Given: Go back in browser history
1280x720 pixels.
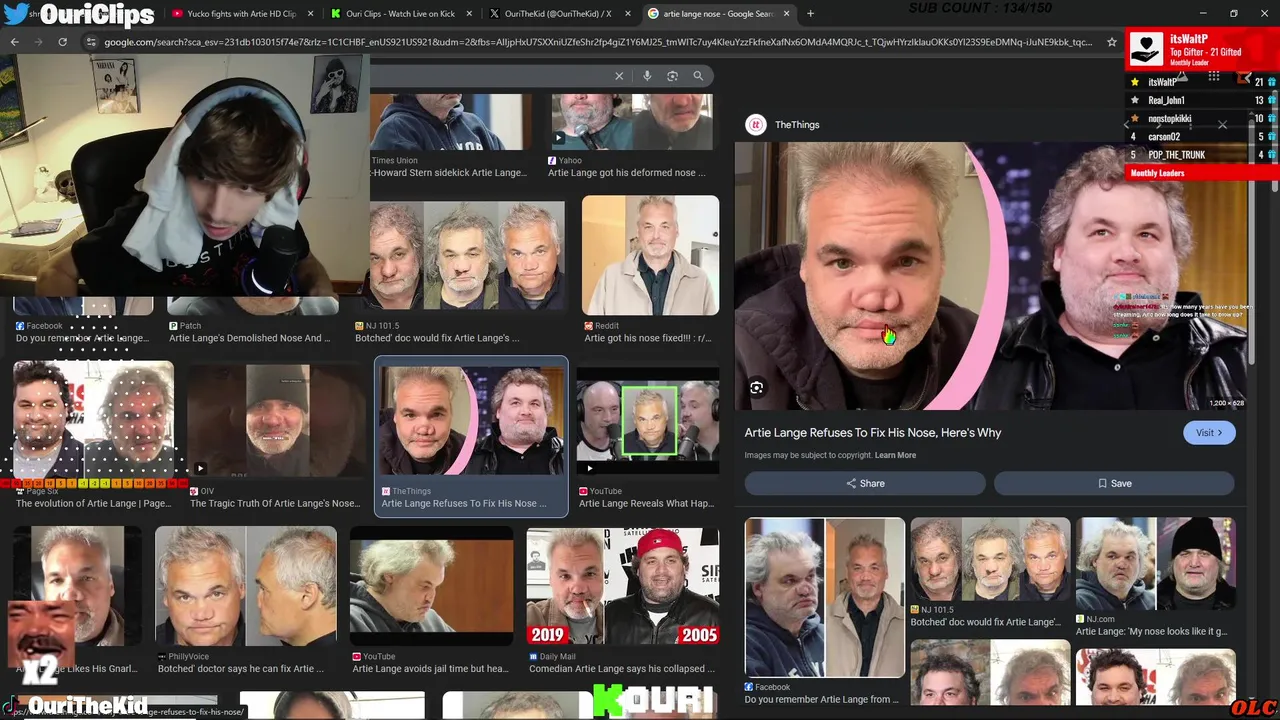Looking at the screenshot, I should 14,42.
